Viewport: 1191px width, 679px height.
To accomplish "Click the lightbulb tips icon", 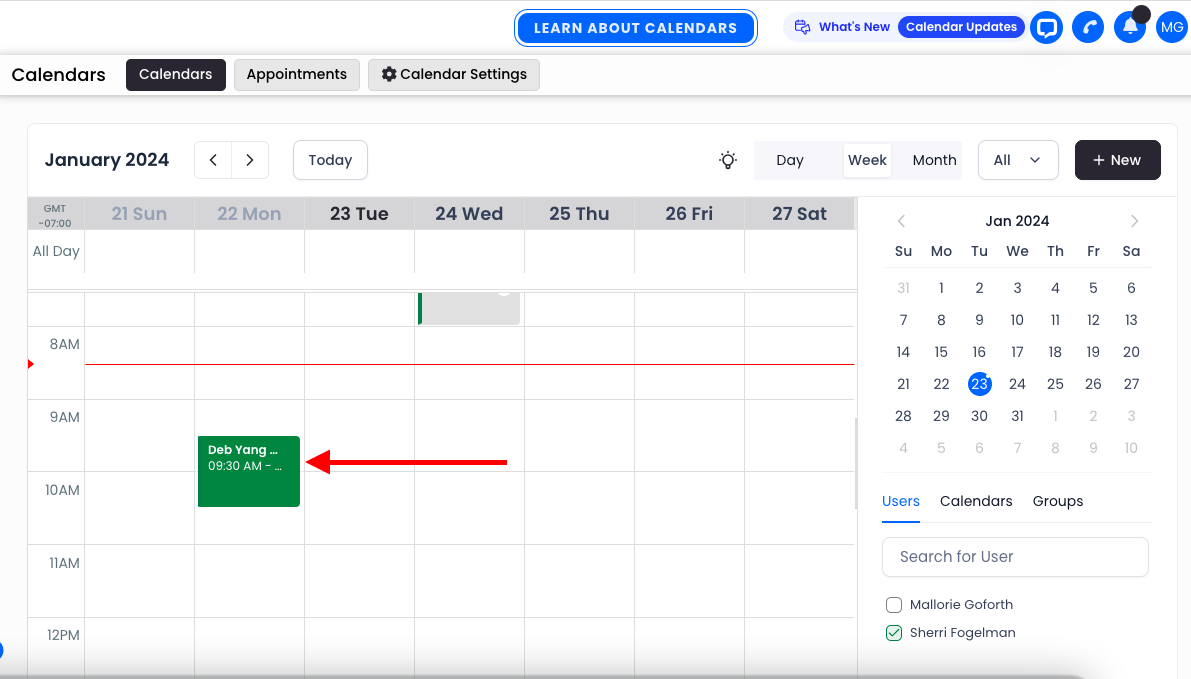I will pyautogui.click(x=728, y=160).
